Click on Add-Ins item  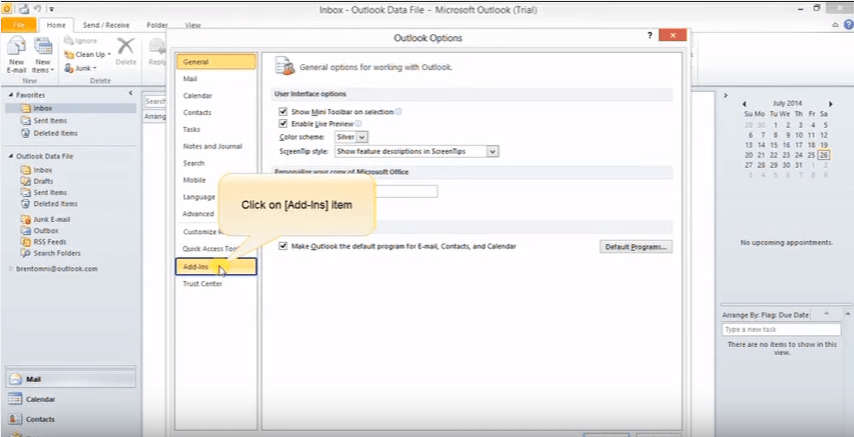(x=216, y=267)
